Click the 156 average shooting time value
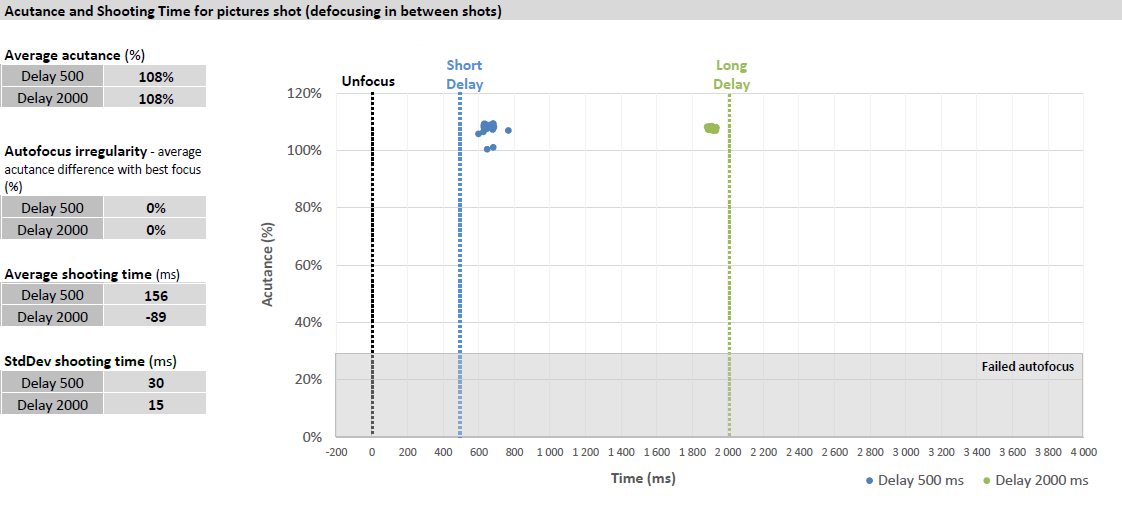1122x508 pixels. pos(155,296)
